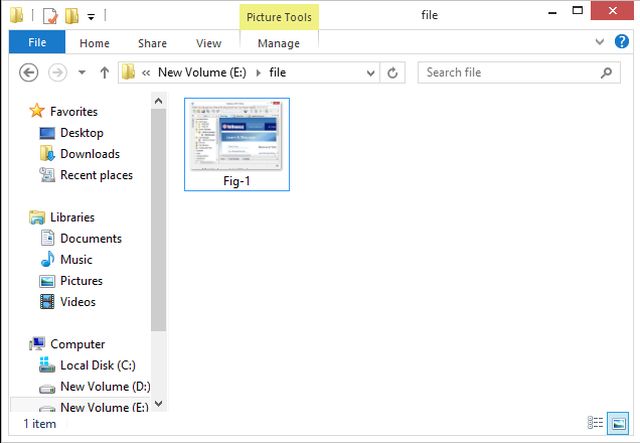Open the Videos library
The width and height of the screenshot is (640, 443).
78,302
